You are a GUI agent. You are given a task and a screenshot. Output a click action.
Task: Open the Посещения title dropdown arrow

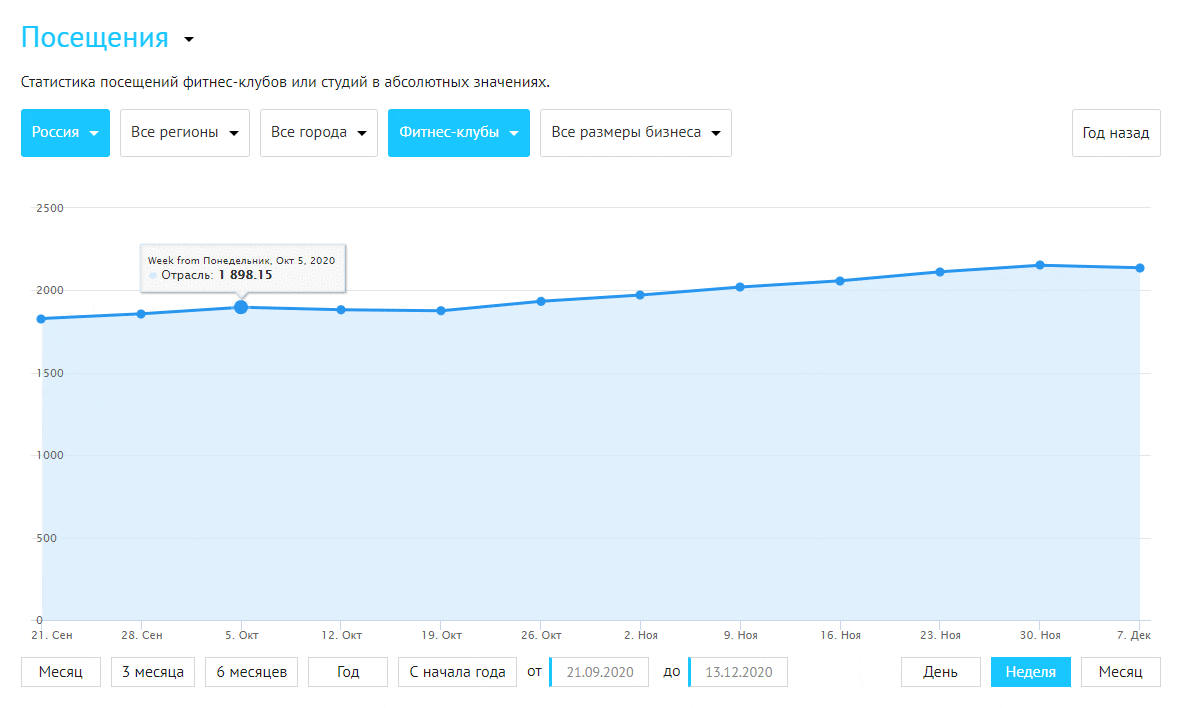(189, 40)
